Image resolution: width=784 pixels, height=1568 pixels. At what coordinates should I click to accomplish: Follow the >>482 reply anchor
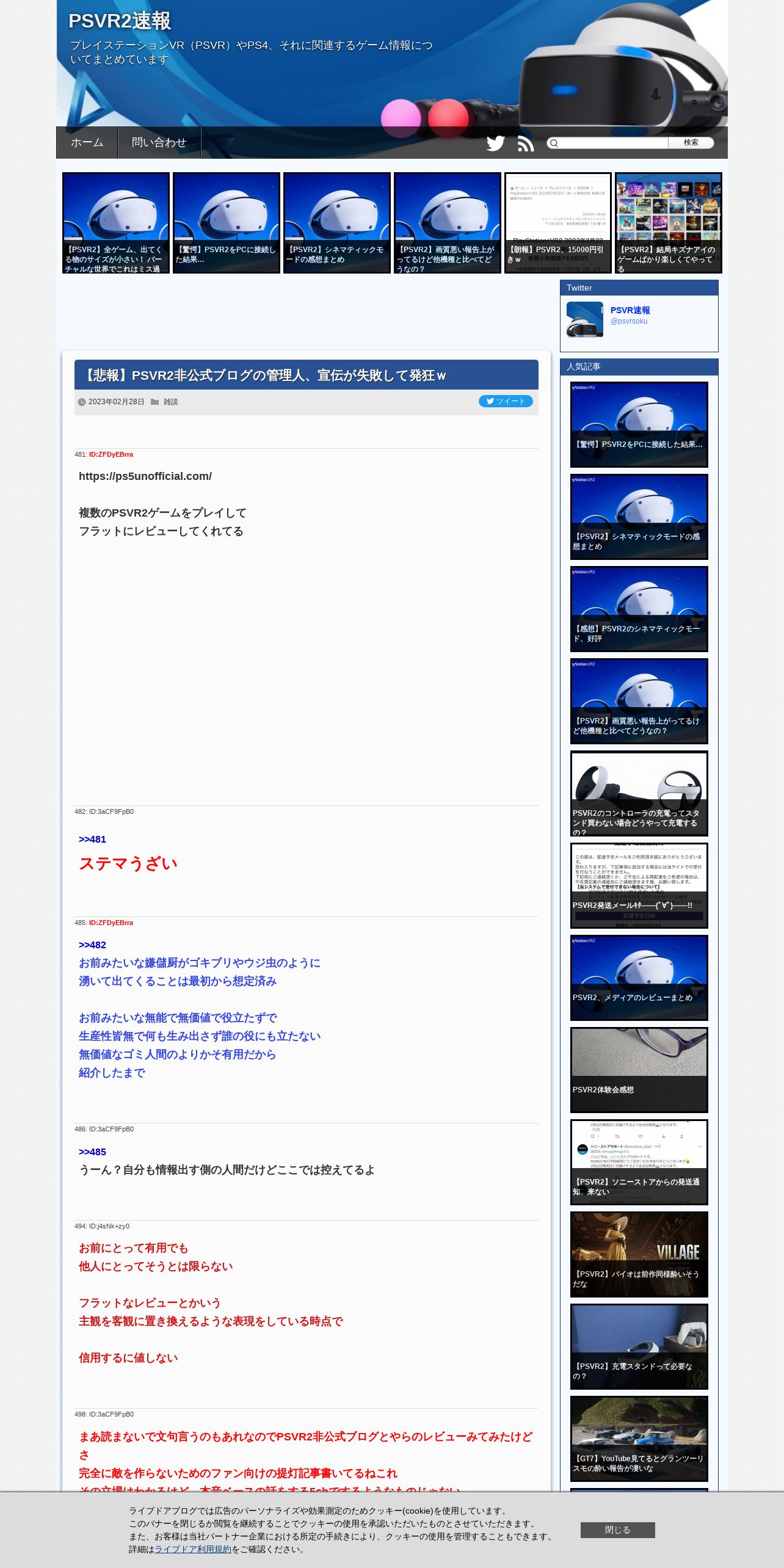click(x=92, y=945)
